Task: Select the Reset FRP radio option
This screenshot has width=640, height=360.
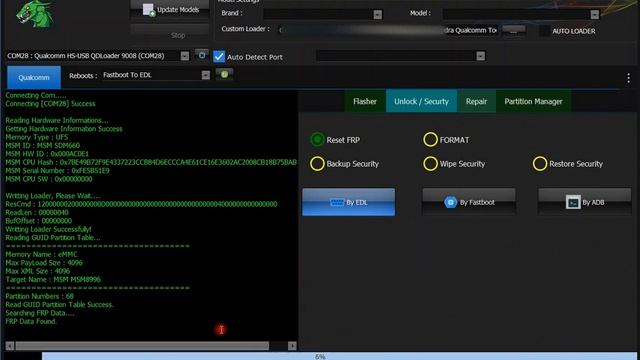Action: [317, 140]
